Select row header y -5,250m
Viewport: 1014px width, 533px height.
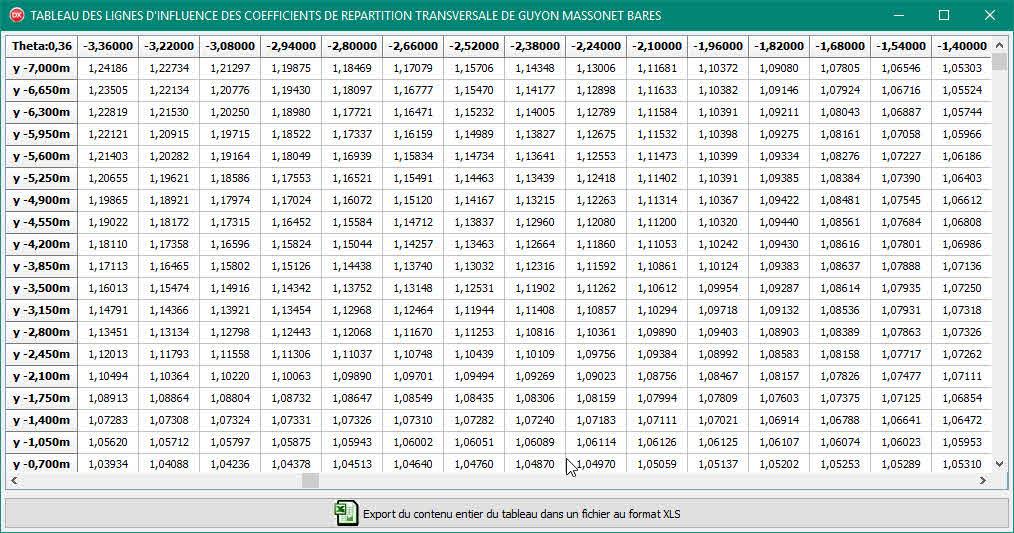click(x=42, y=178)
